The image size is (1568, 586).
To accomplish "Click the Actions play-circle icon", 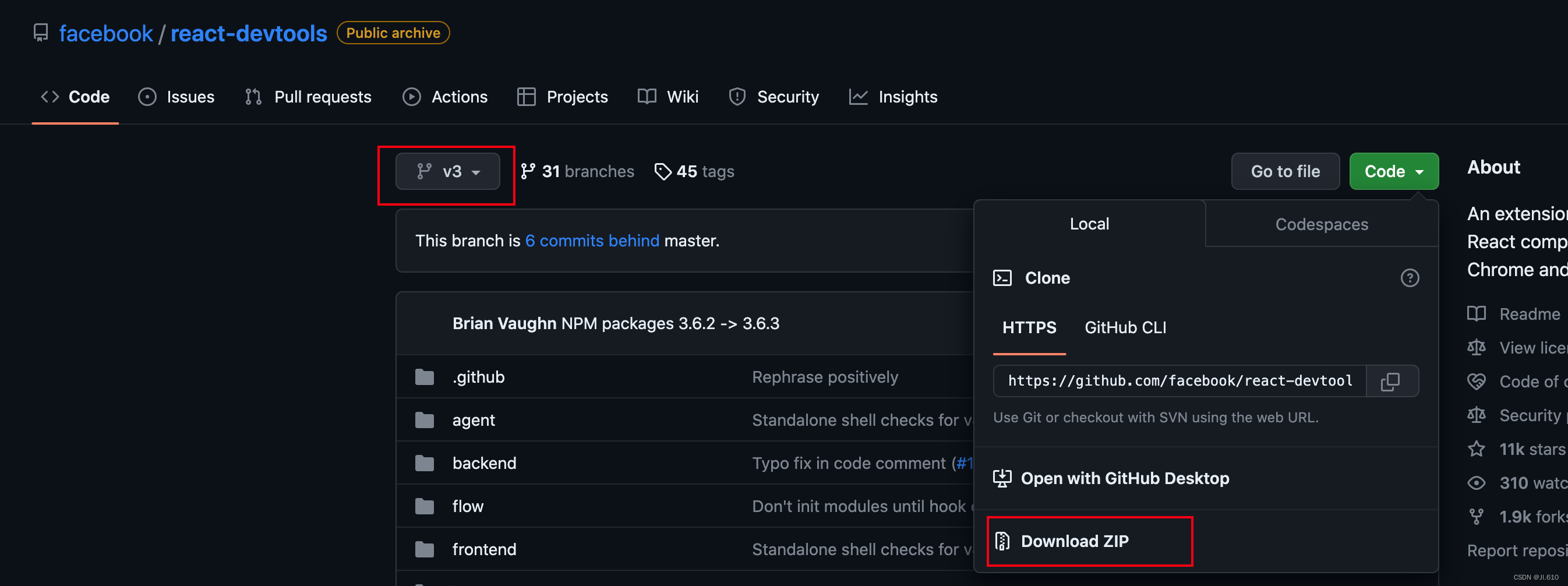I will click(411, 97).
